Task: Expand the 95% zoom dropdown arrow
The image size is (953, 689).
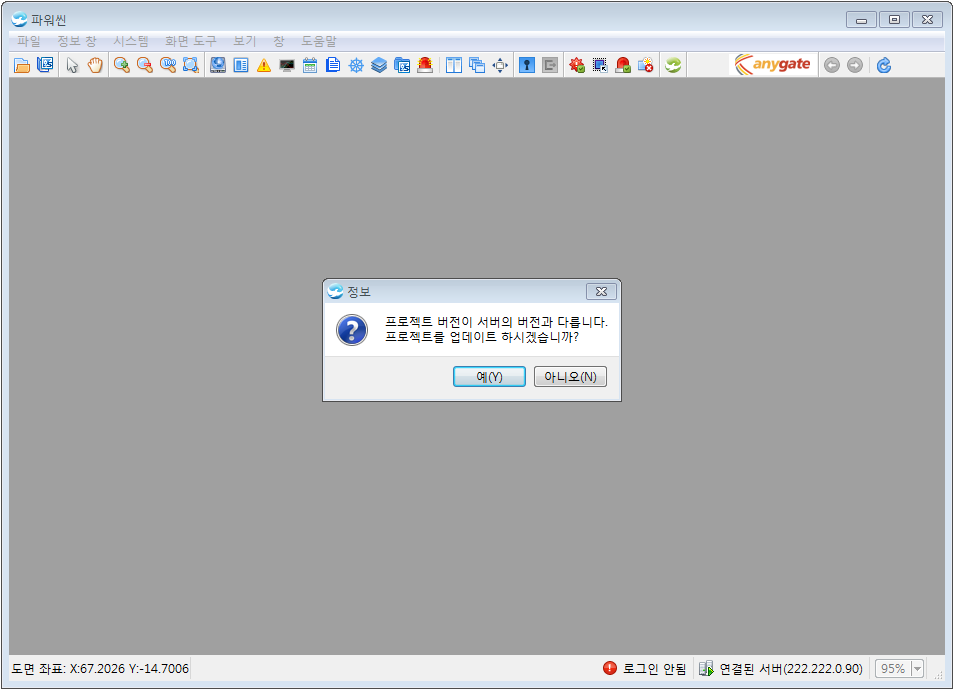Action: click(917, 668)
